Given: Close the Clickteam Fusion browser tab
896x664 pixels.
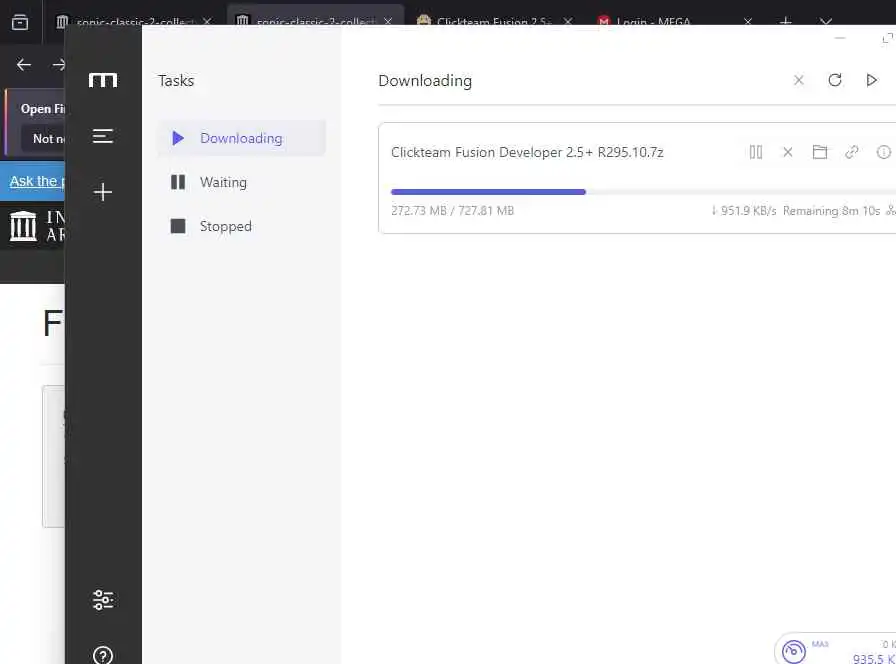Looking at the screenshot, I should [567, 21].
